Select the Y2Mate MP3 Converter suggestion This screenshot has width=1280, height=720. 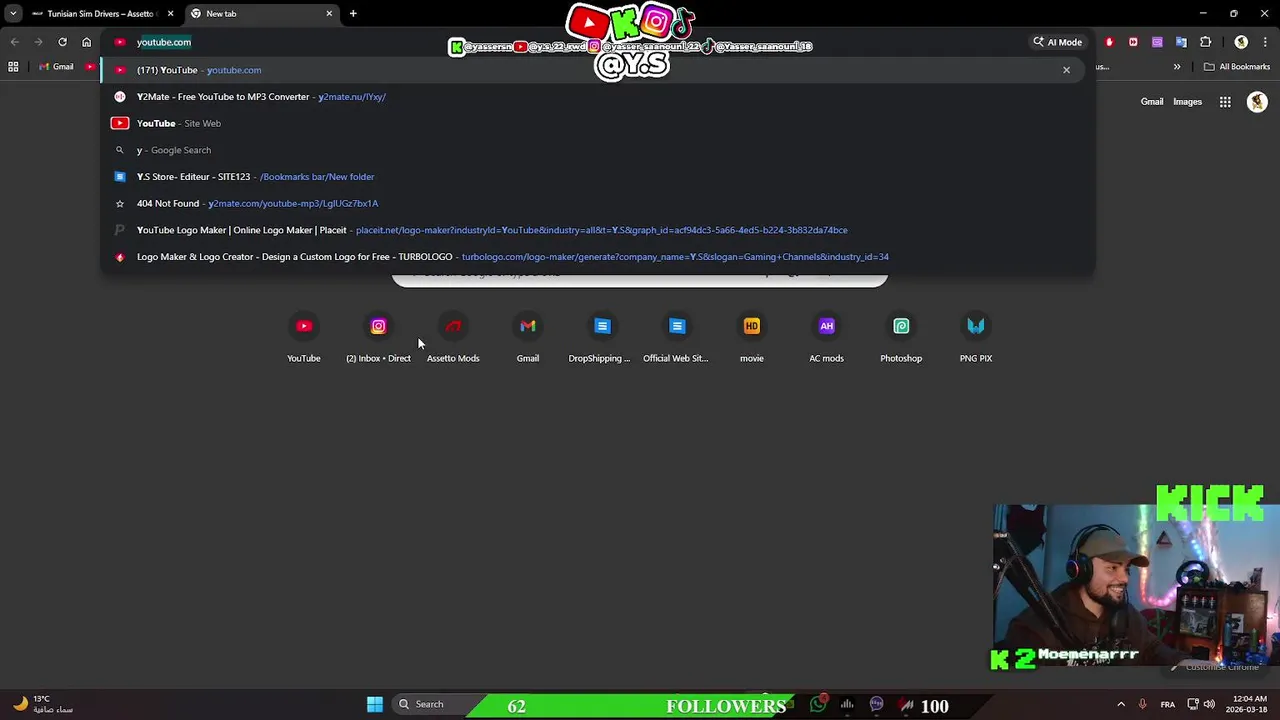click(597, 97)
